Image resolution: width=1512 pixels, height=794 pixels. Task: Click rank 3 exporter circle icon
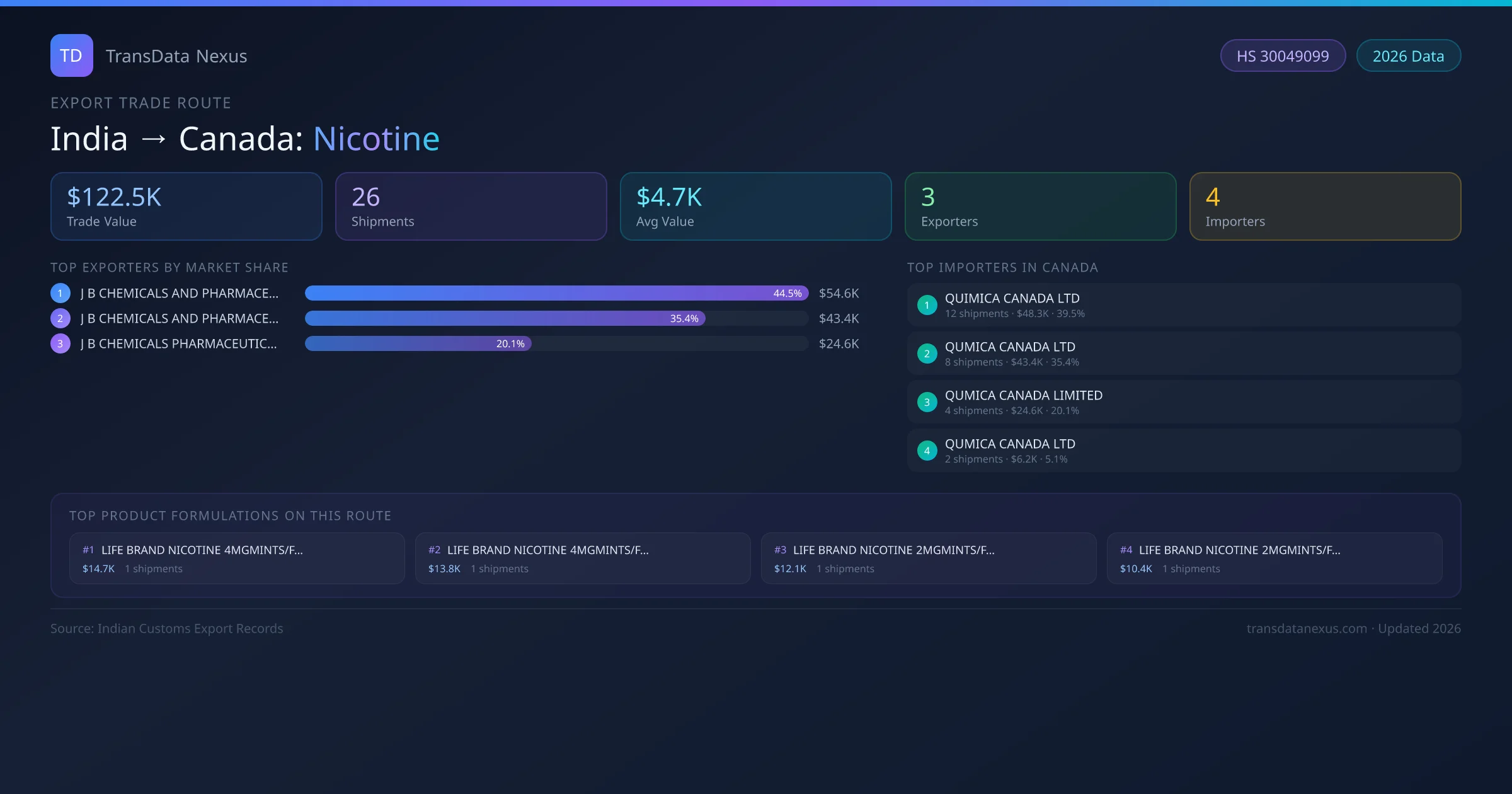(60, 343)
